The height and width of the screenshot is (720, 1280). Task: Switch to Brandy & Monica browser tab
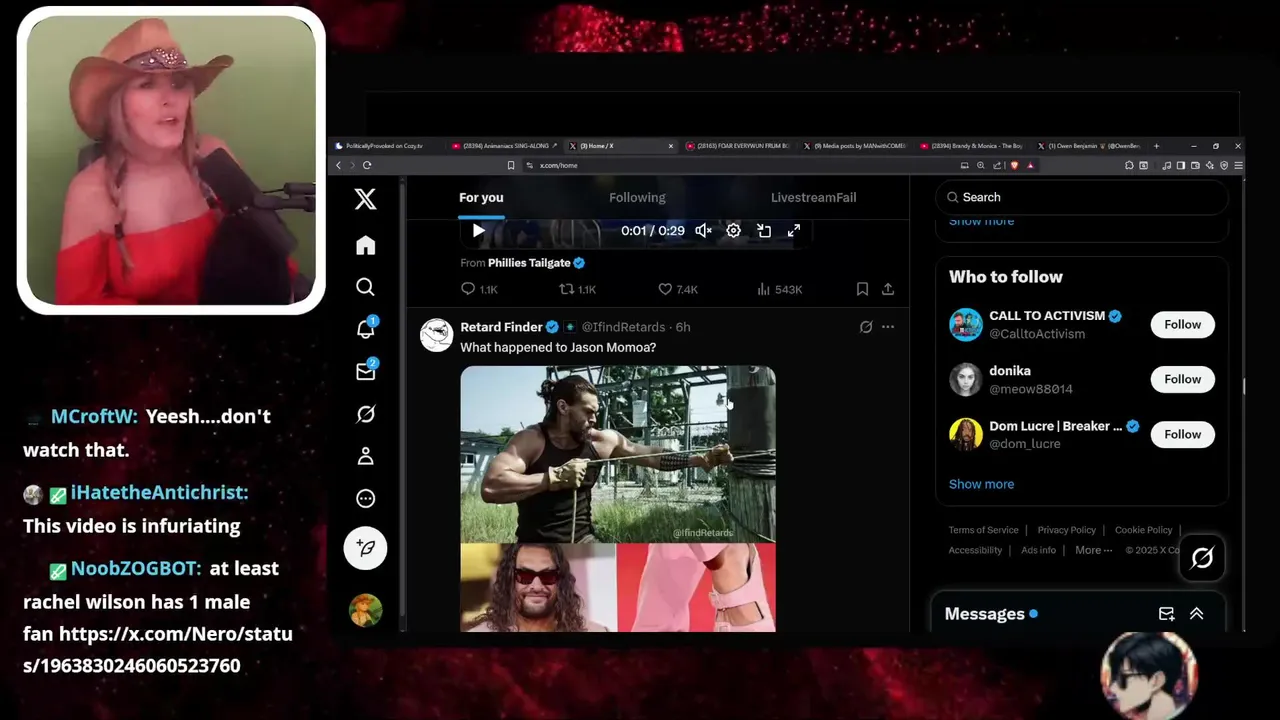[970, 146]
